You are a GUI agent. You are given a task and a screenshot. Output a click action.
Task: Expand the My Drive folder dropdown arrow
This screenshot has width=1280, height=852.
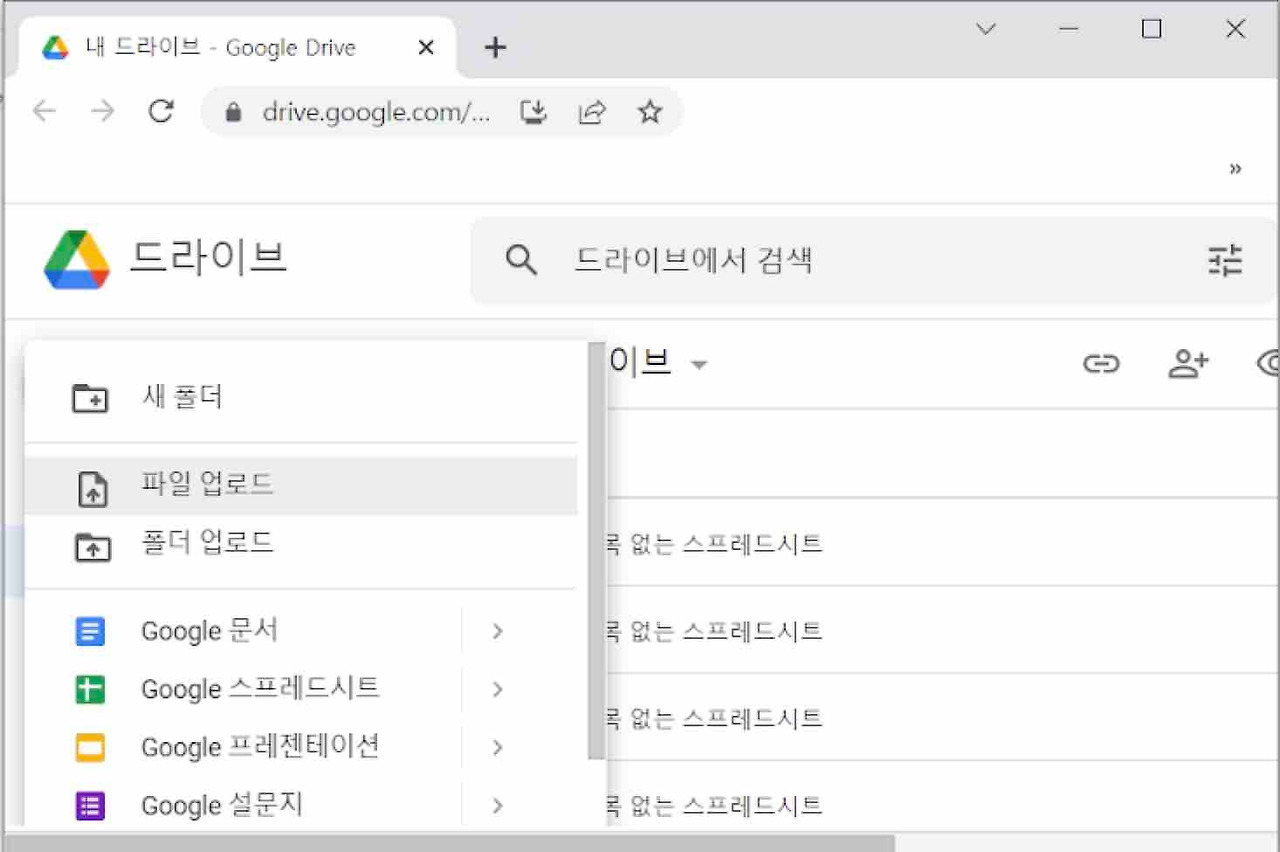[x=699, y=365]
